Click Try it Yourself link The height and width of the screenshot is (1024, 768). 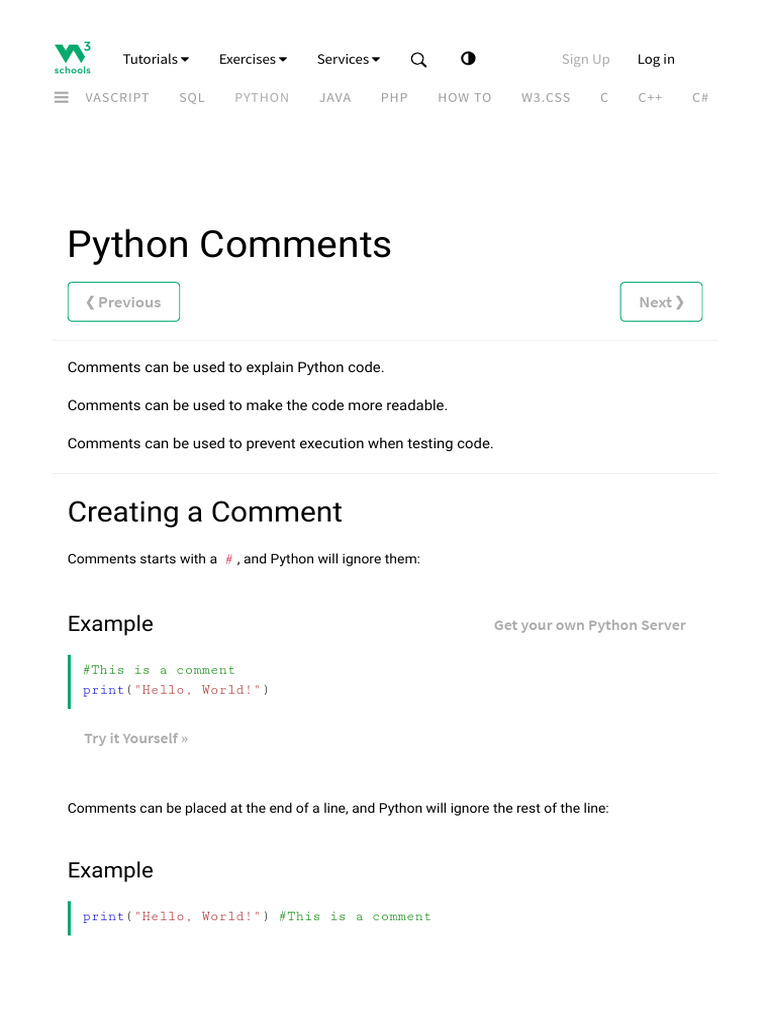136,738
